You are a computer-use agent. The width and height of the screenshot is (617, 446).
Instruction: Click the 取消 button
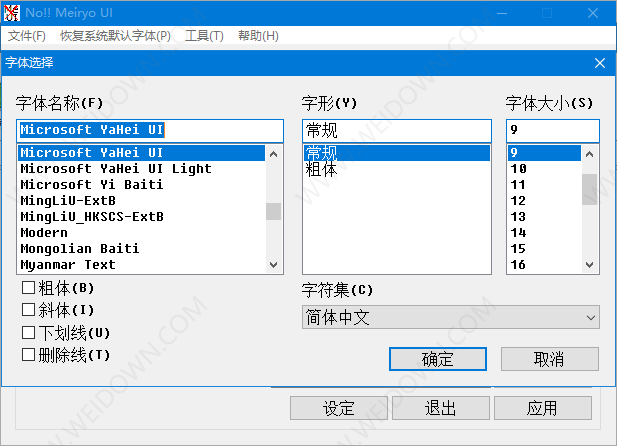pyautogui.click(x=550, y=359)
